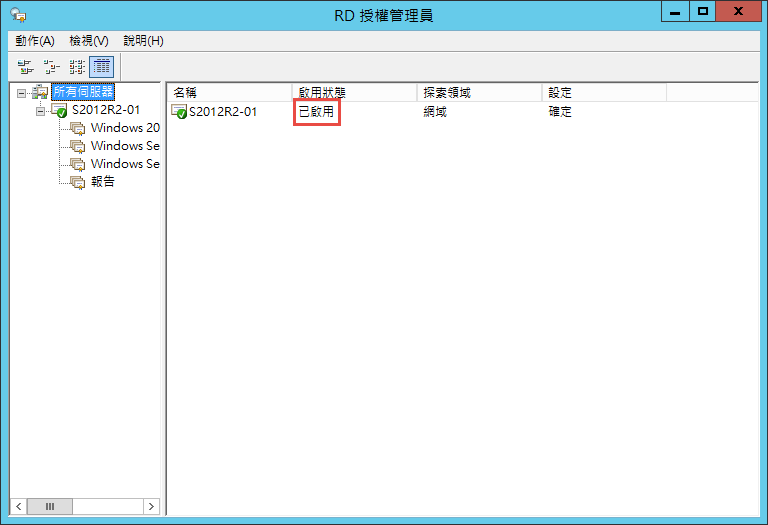Click the S2012R2-01 server icon in list
This screenshot has width=768, height=525.
pos(179,112)
